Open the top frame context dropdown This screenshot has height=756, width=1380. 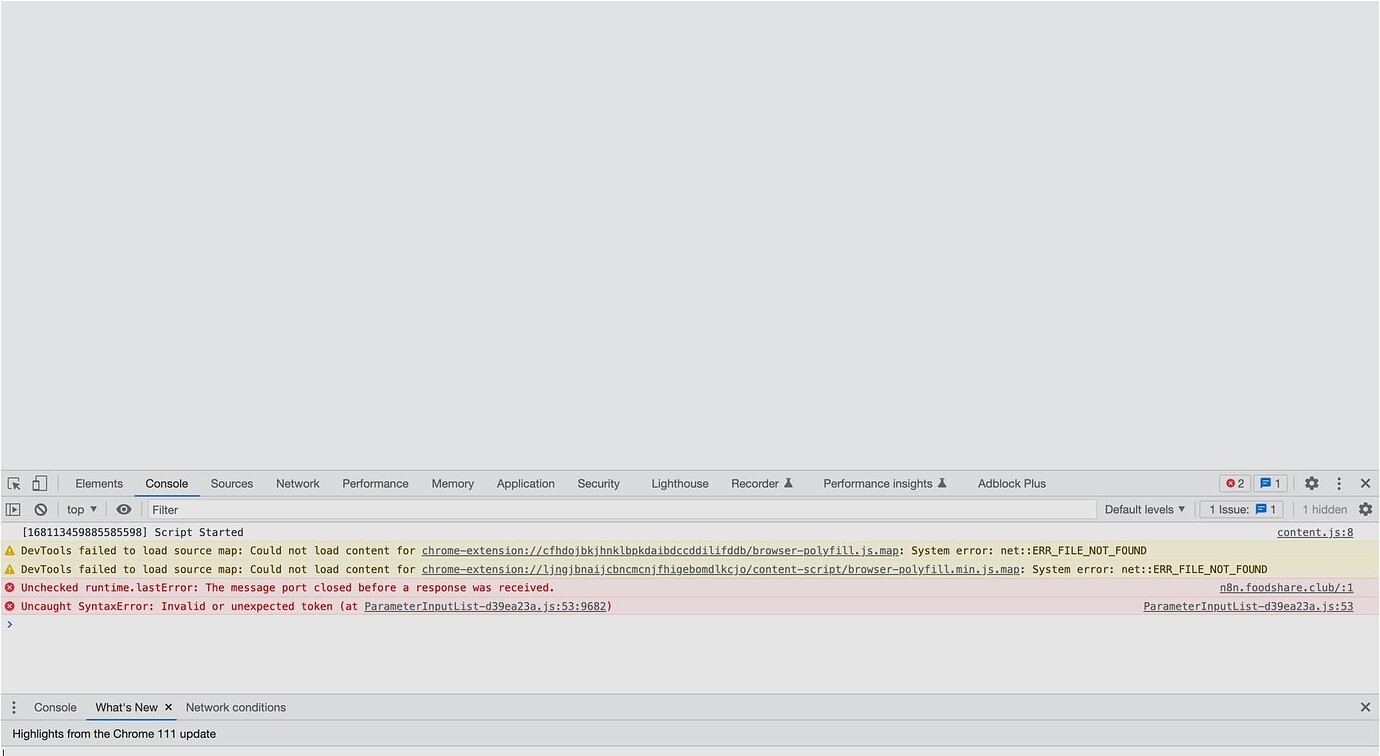point(80,509)
